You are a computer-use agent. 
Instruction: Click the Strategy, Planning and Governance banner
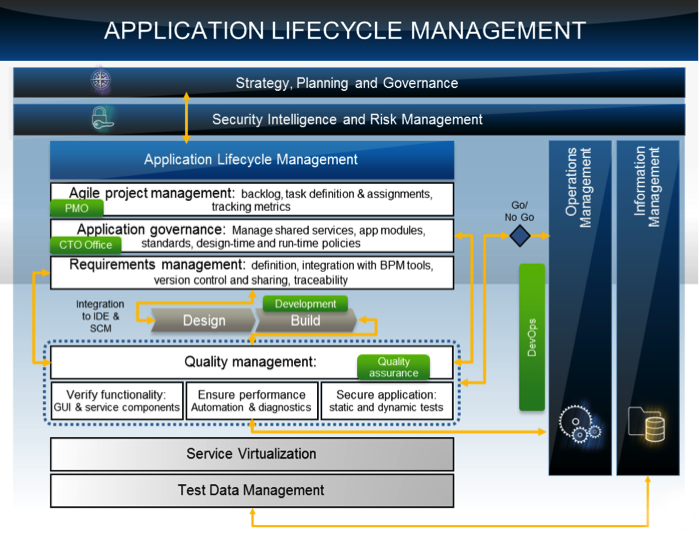pyautogui.click(x=349, y=83)
